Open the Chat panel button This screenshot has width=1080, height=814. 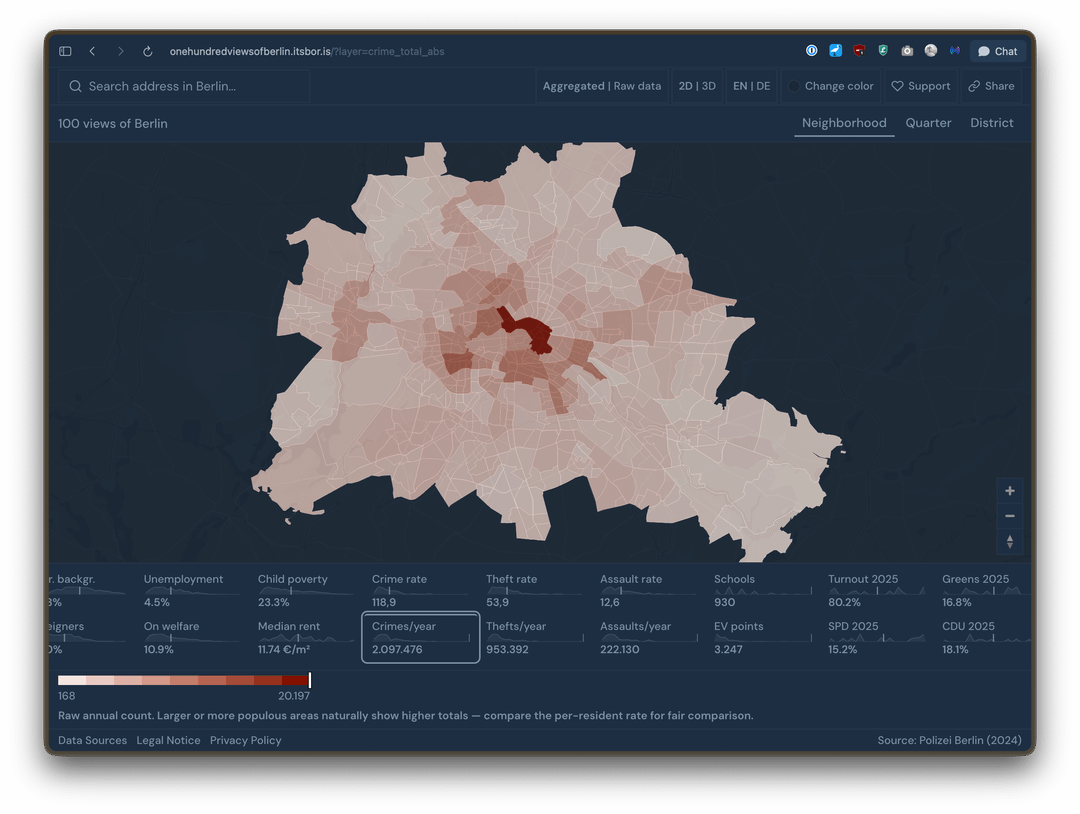pyautogui.click(x=997, y=51)
